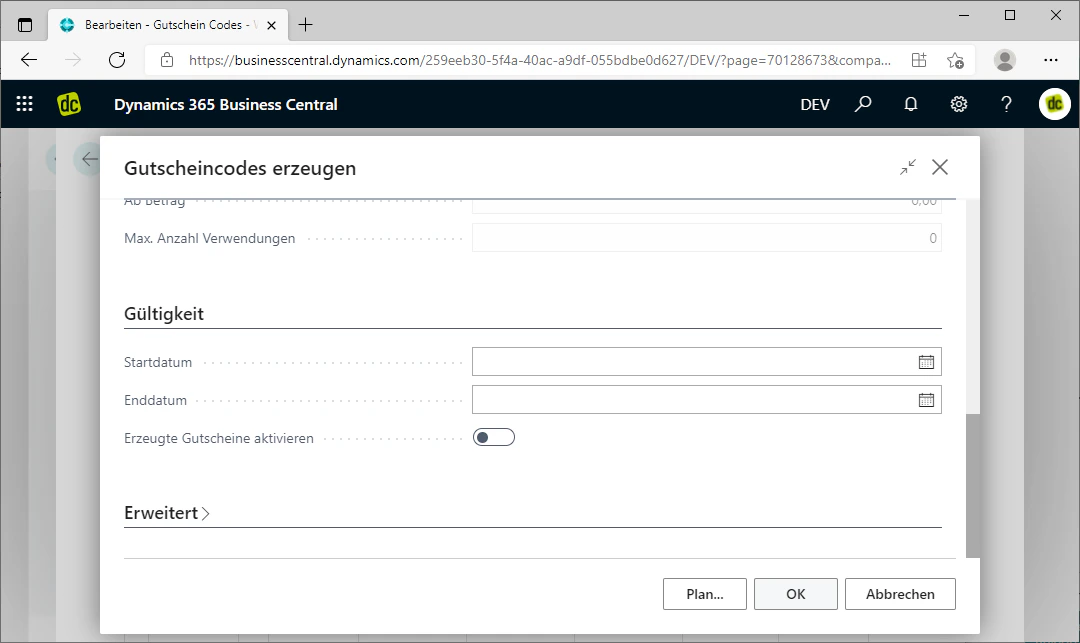Click the split screen icon in address bar

point(919,60)
